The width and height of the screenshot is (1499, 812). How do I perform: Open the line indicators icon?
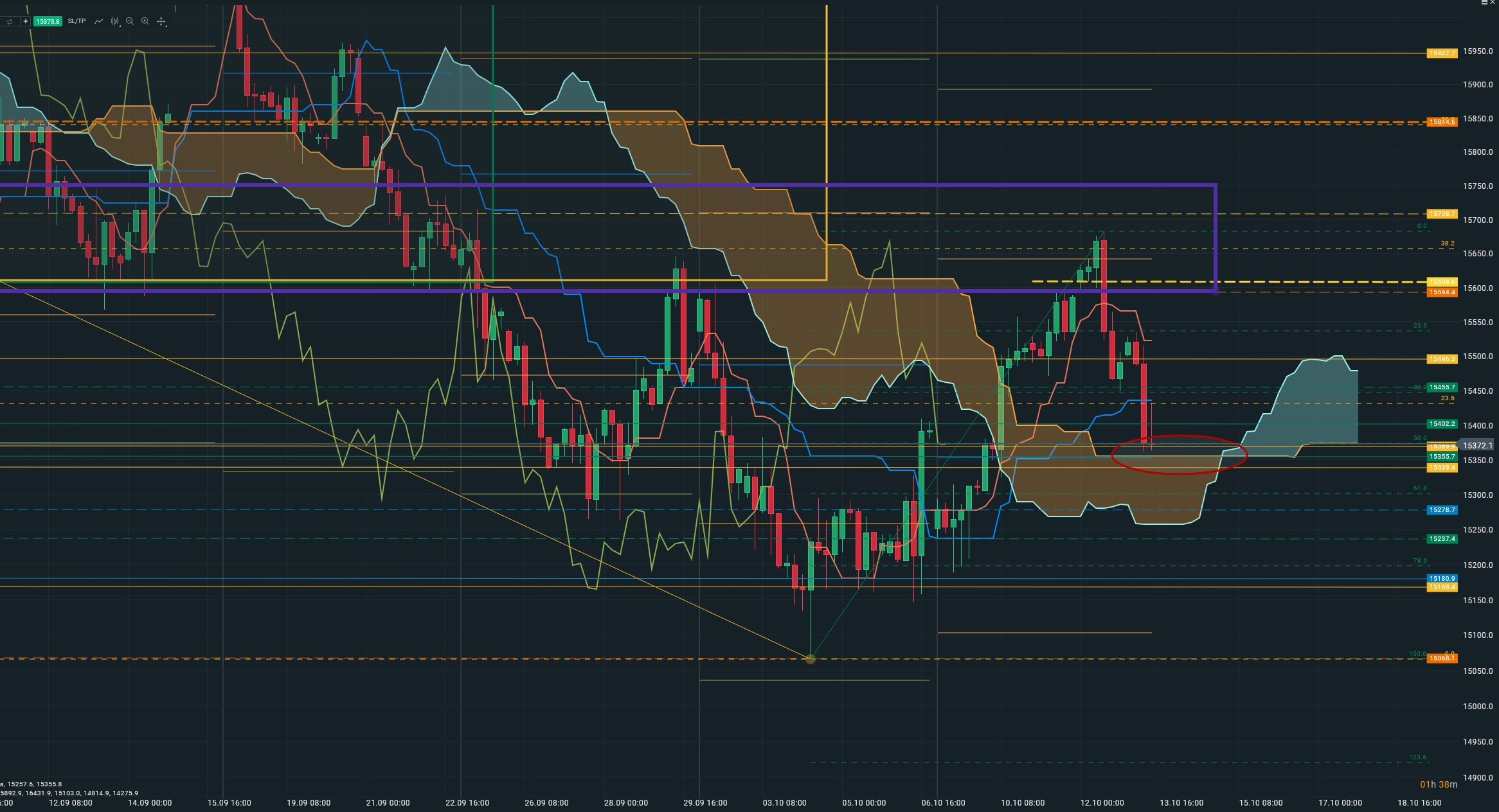tap(98, 21)
